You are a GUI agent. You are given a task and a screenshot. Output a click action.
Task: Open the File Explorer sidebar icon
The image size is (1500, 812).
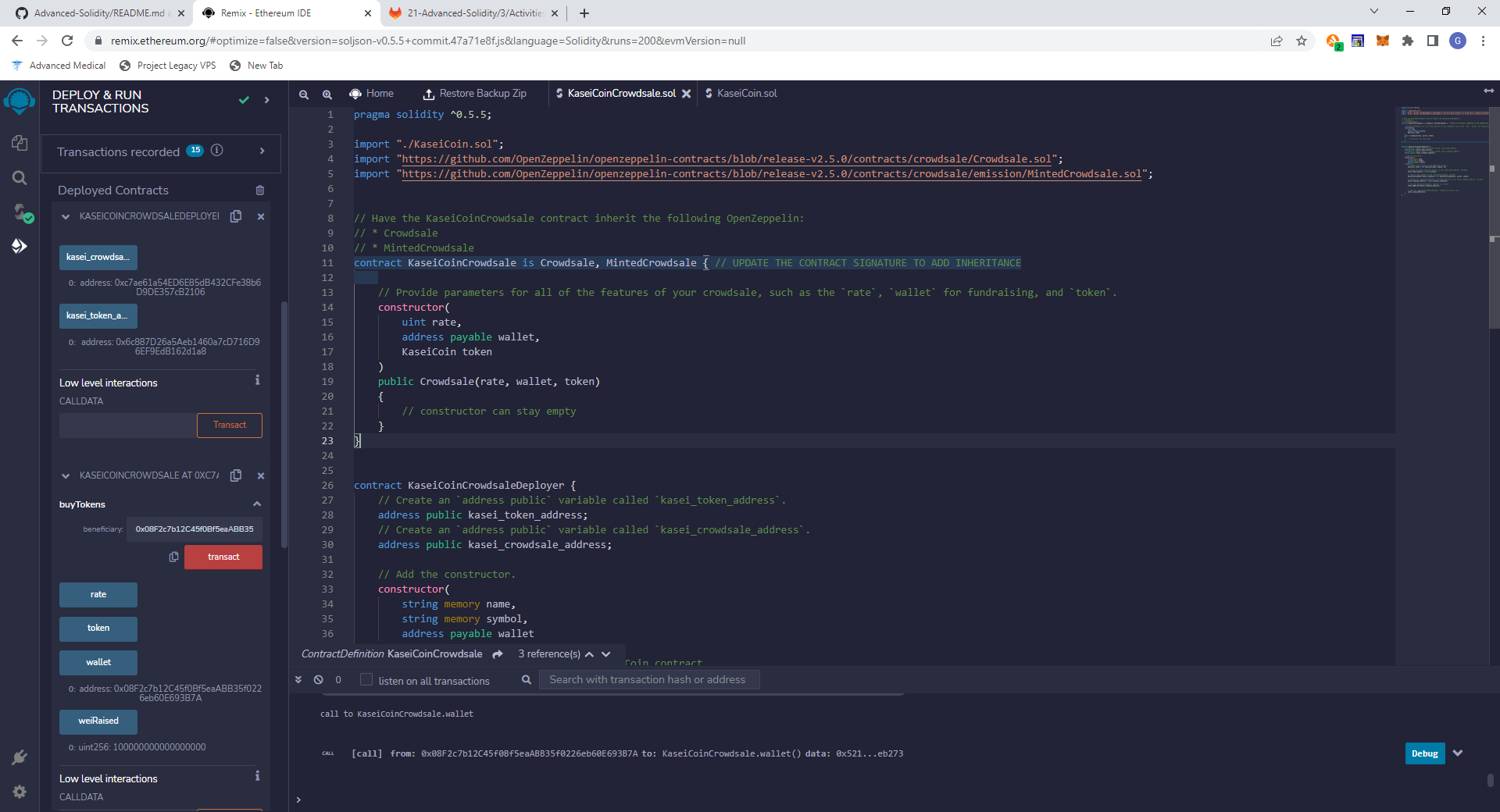point(20,143)
